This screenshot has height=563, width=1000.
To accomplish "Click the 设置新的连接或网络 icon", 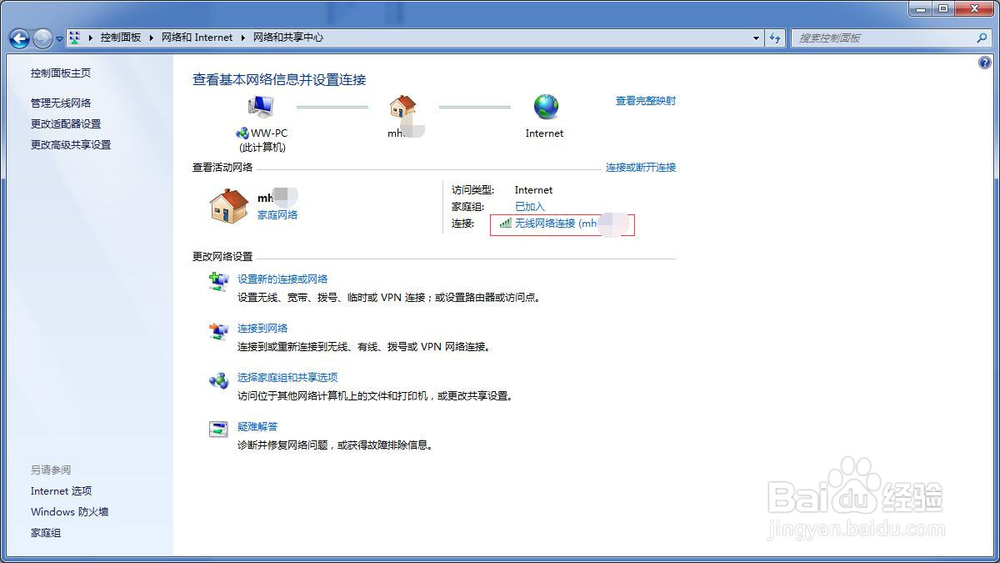I will point(218,281).
